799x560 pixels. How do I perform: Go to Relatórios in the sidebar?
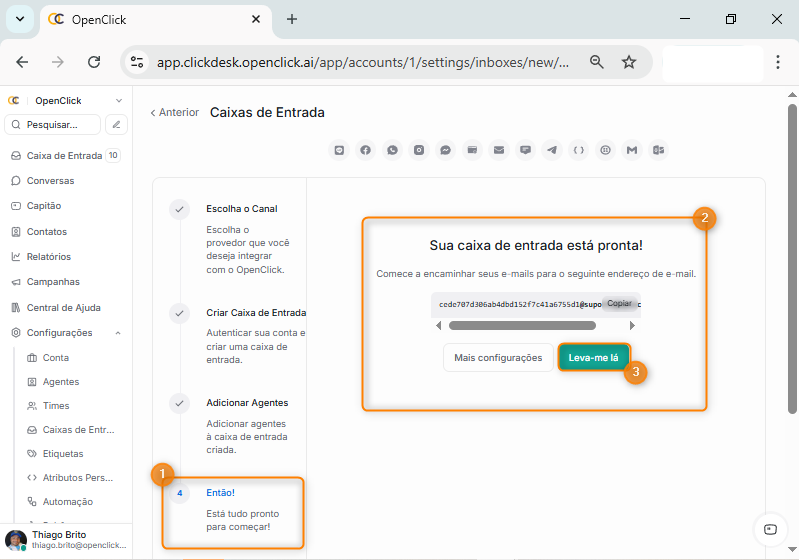[x=48, y=257]
